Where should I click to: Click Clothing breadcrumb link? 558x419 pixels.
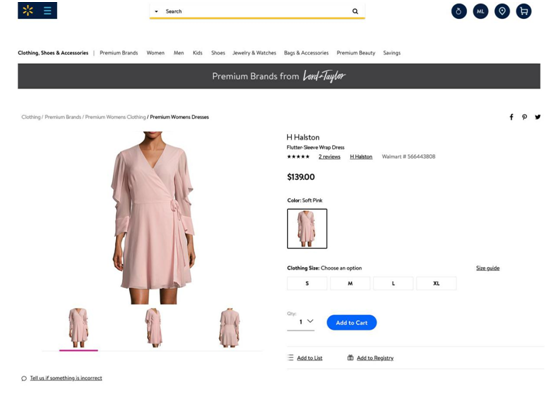pyautogui.click(x=31, y=117)
